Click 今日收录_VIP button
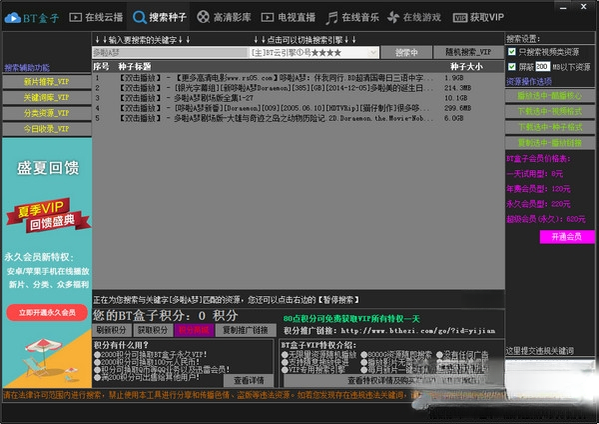Viewport: 599px width, 424px height. pos(47,129)
